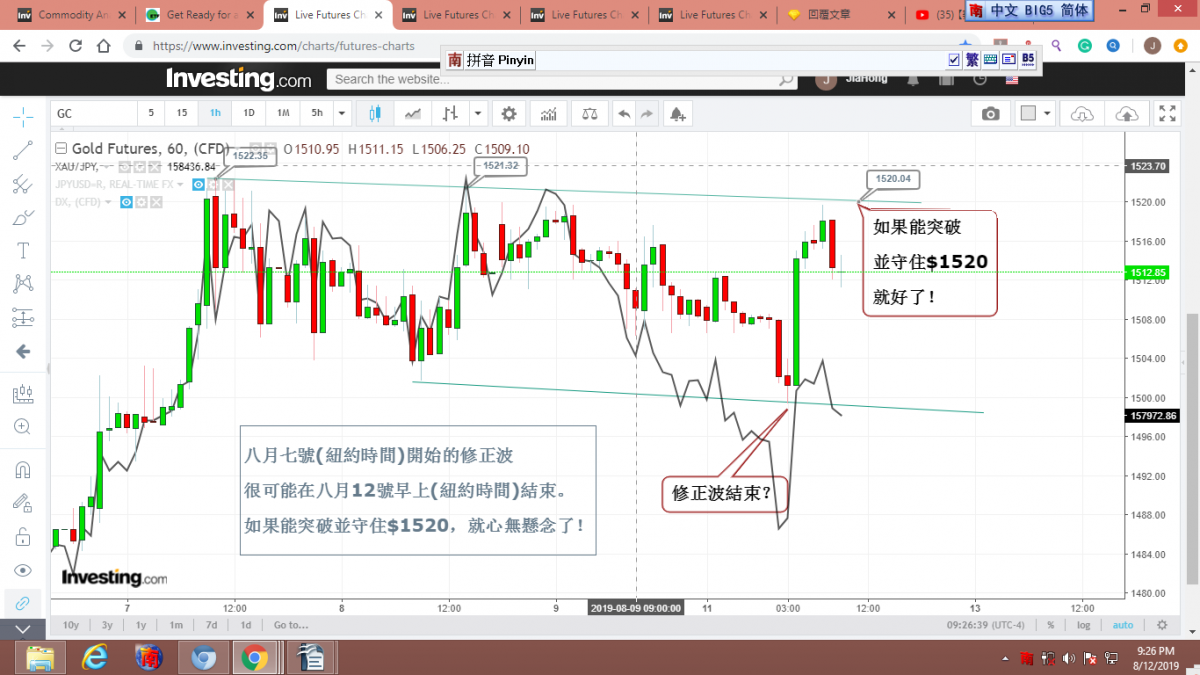
Task: Select the chart patterns tool
Action: pos(23,284)
